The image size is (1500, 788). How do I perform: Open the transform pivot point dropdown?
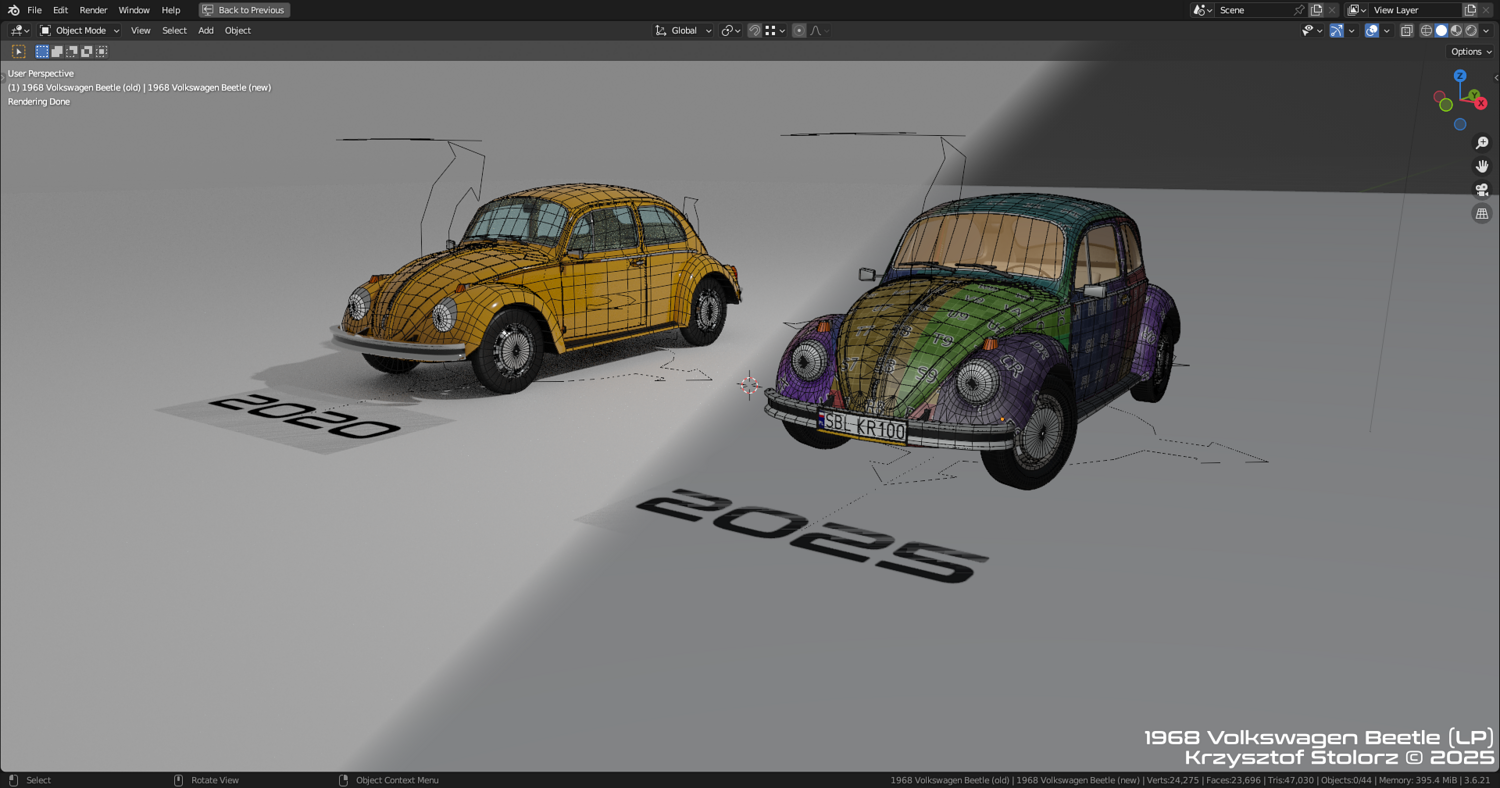731,31
